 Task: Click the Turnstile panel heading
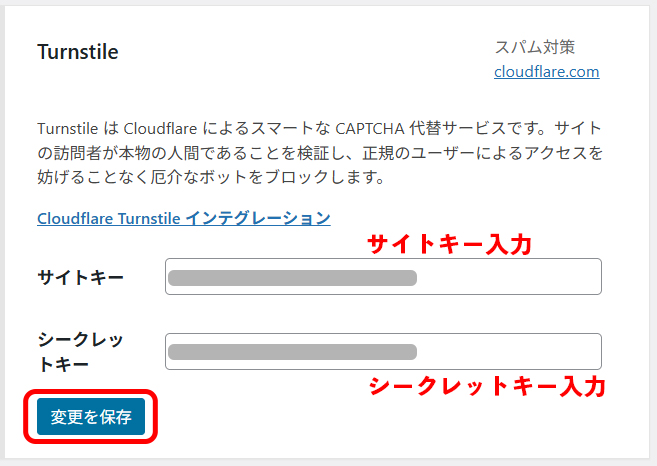[78, 52]
